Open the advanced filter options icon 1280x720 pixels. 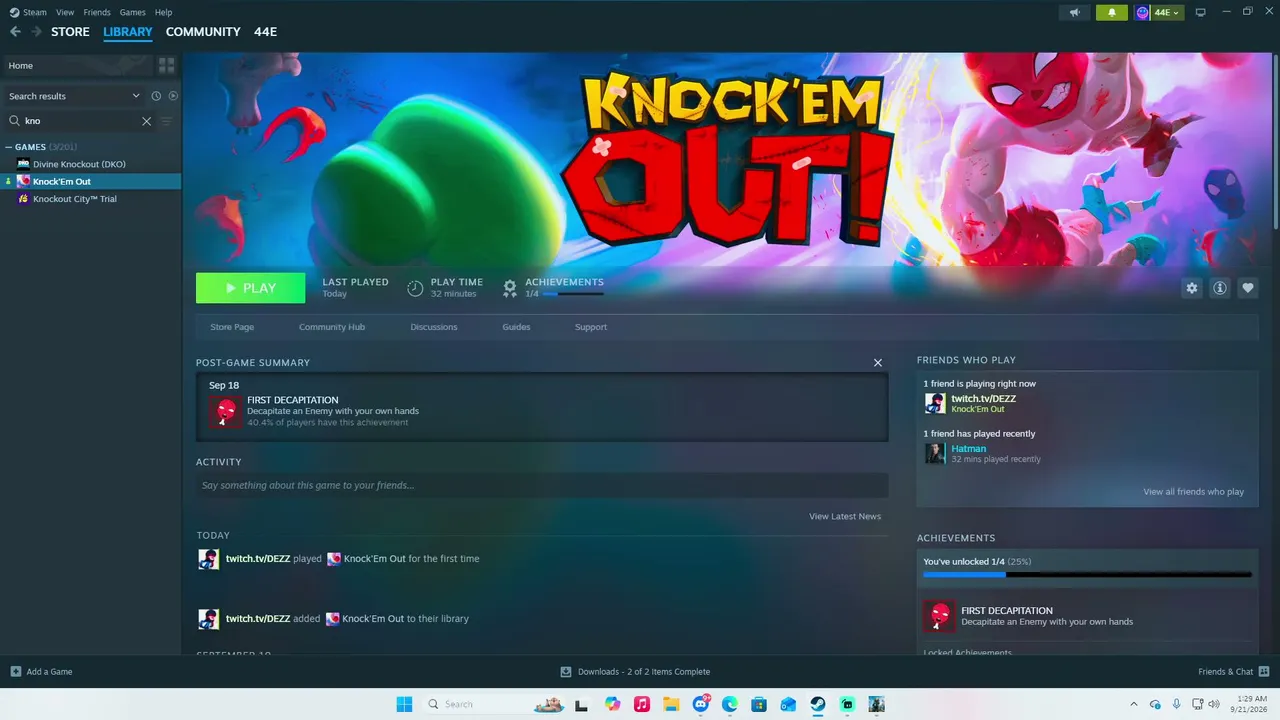click(x=167, y=121)
